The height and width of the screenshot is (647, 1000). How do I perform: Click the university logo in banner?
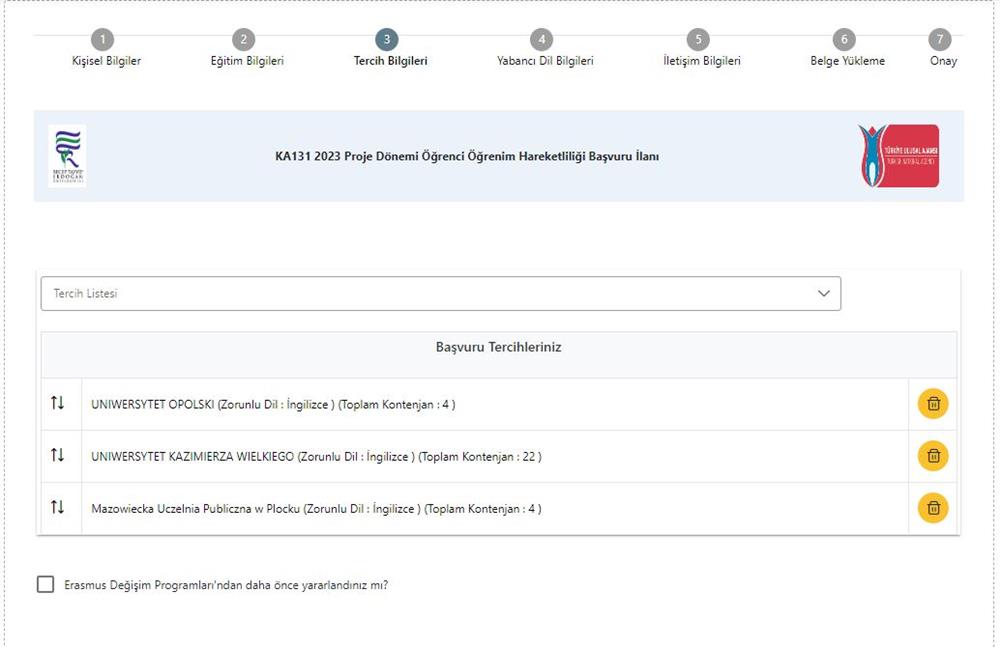tap(67, 156)
